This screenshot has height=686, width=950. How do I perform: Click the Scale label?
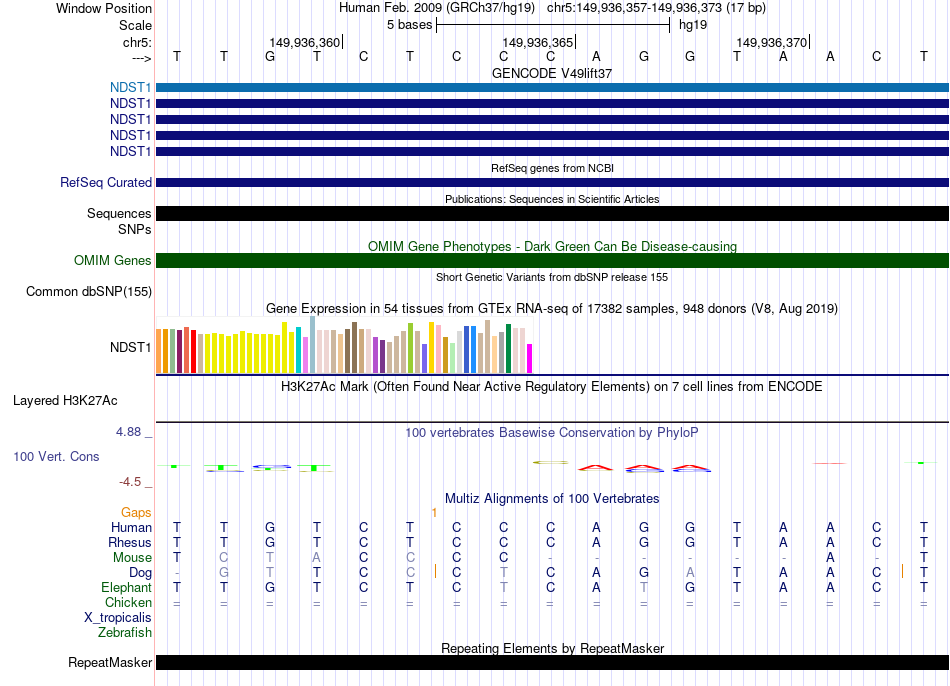(136, 25)
